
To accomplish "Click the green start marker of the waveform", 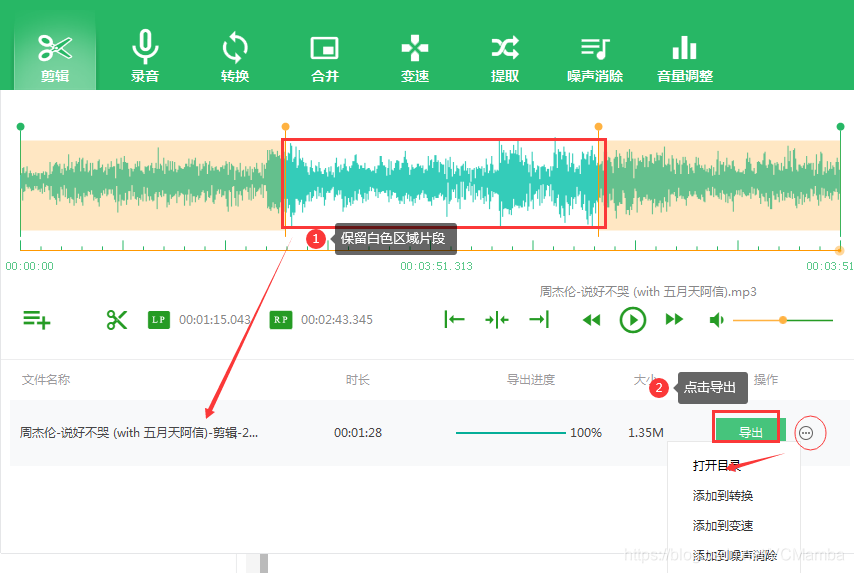I will point(21,127).
